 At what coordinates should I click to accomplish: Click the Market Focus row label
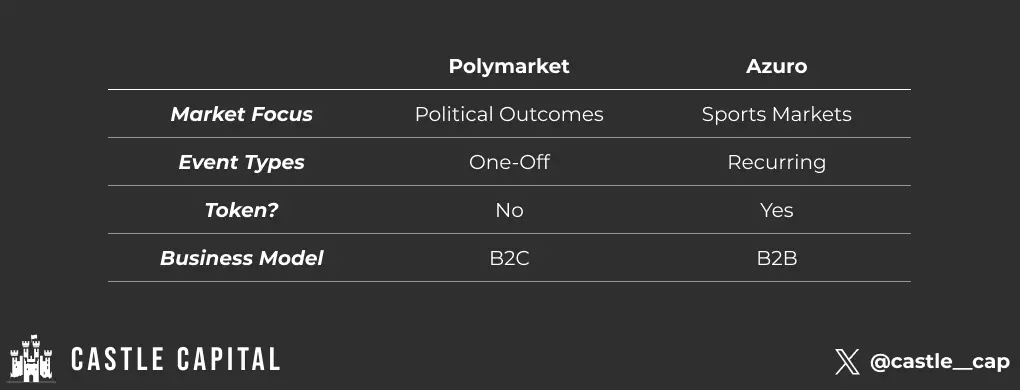(x=241, y=114)
